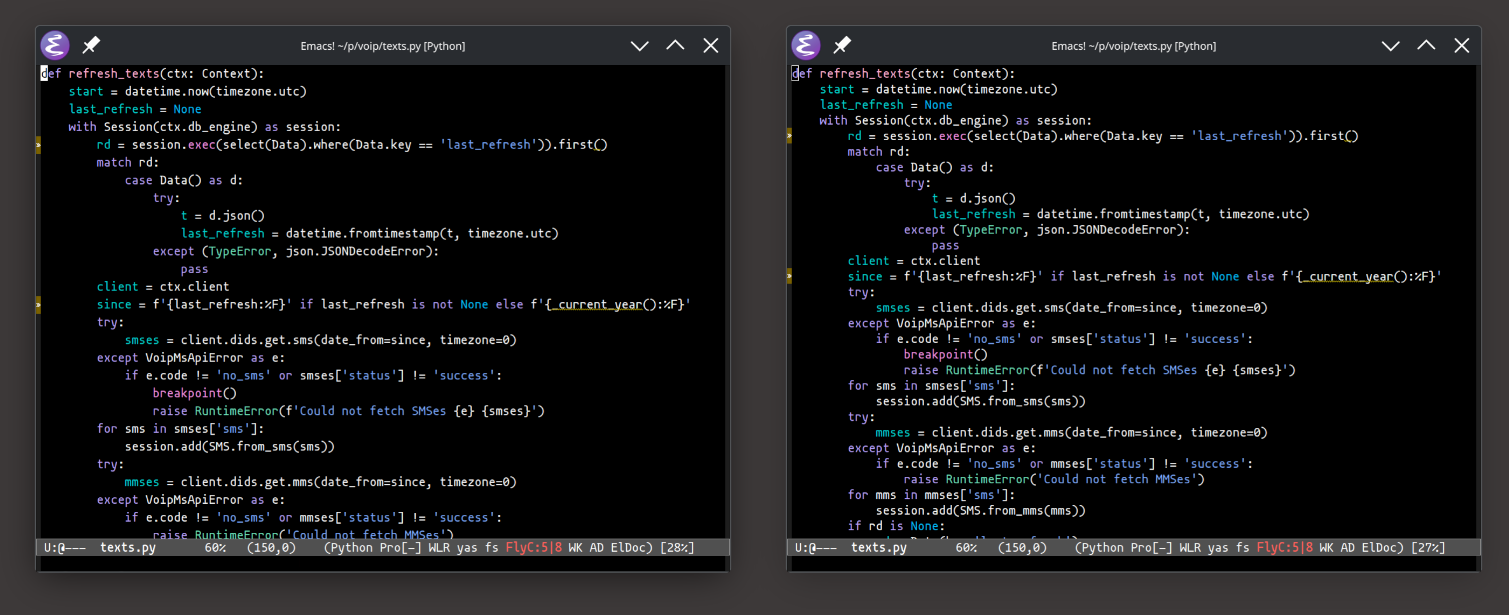Click 'AD' indicator in left mode line
Image resolution: width=1509 pixels, height=615 pixels.
pos(597,548)
